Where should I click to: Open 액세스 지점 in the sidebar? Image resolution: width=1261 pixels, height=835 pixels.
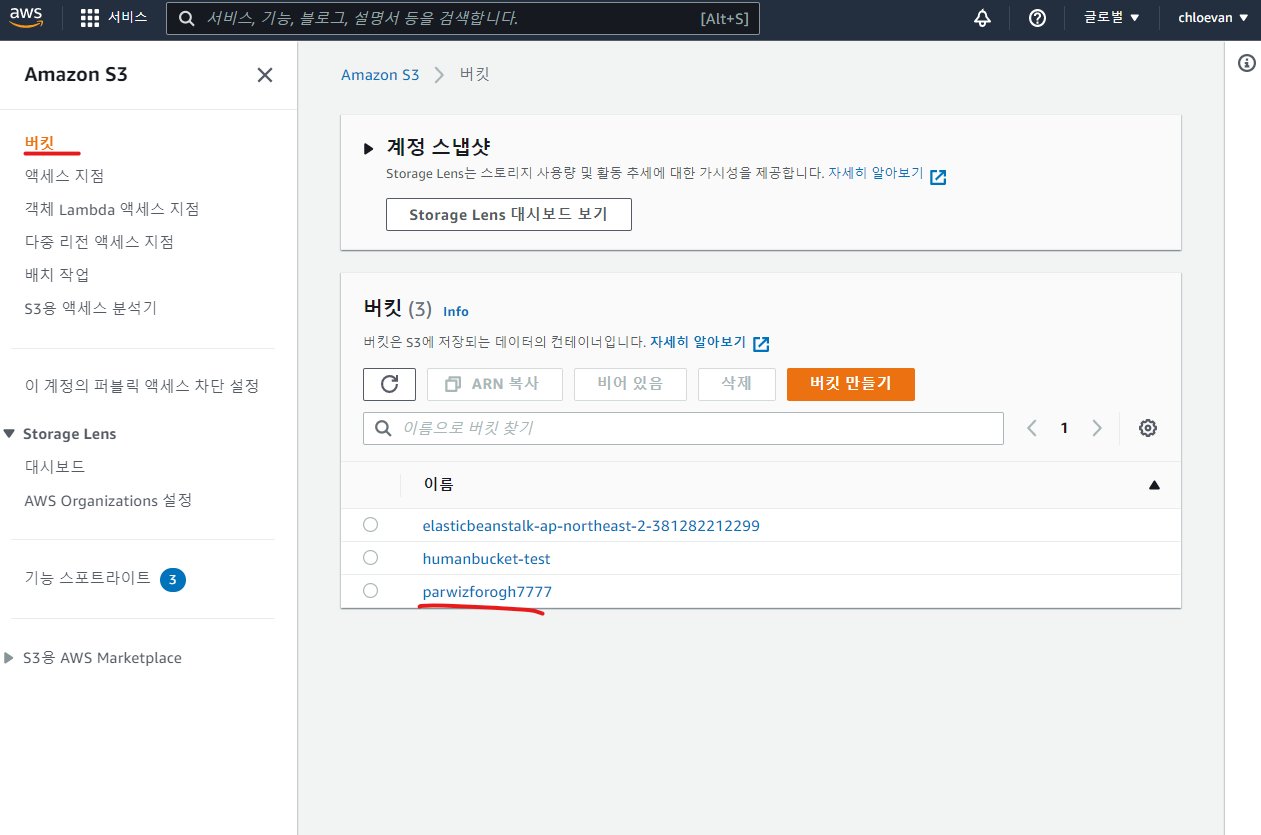coord(64,176)
